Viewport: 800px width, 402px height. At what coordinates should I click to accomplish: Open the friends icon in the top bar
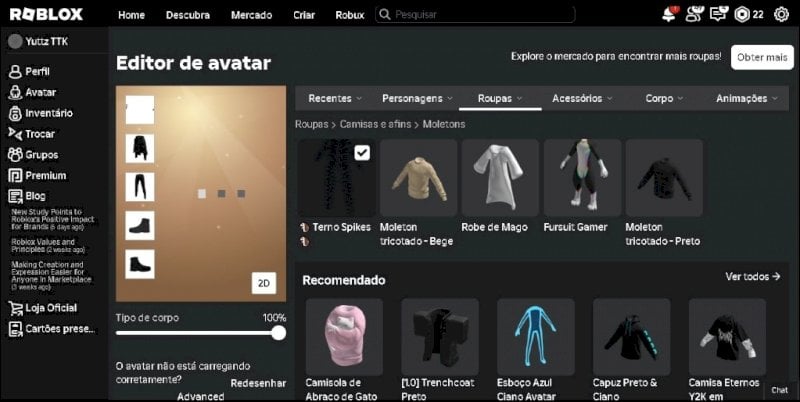pyautogui.click(x=694, y=14)
